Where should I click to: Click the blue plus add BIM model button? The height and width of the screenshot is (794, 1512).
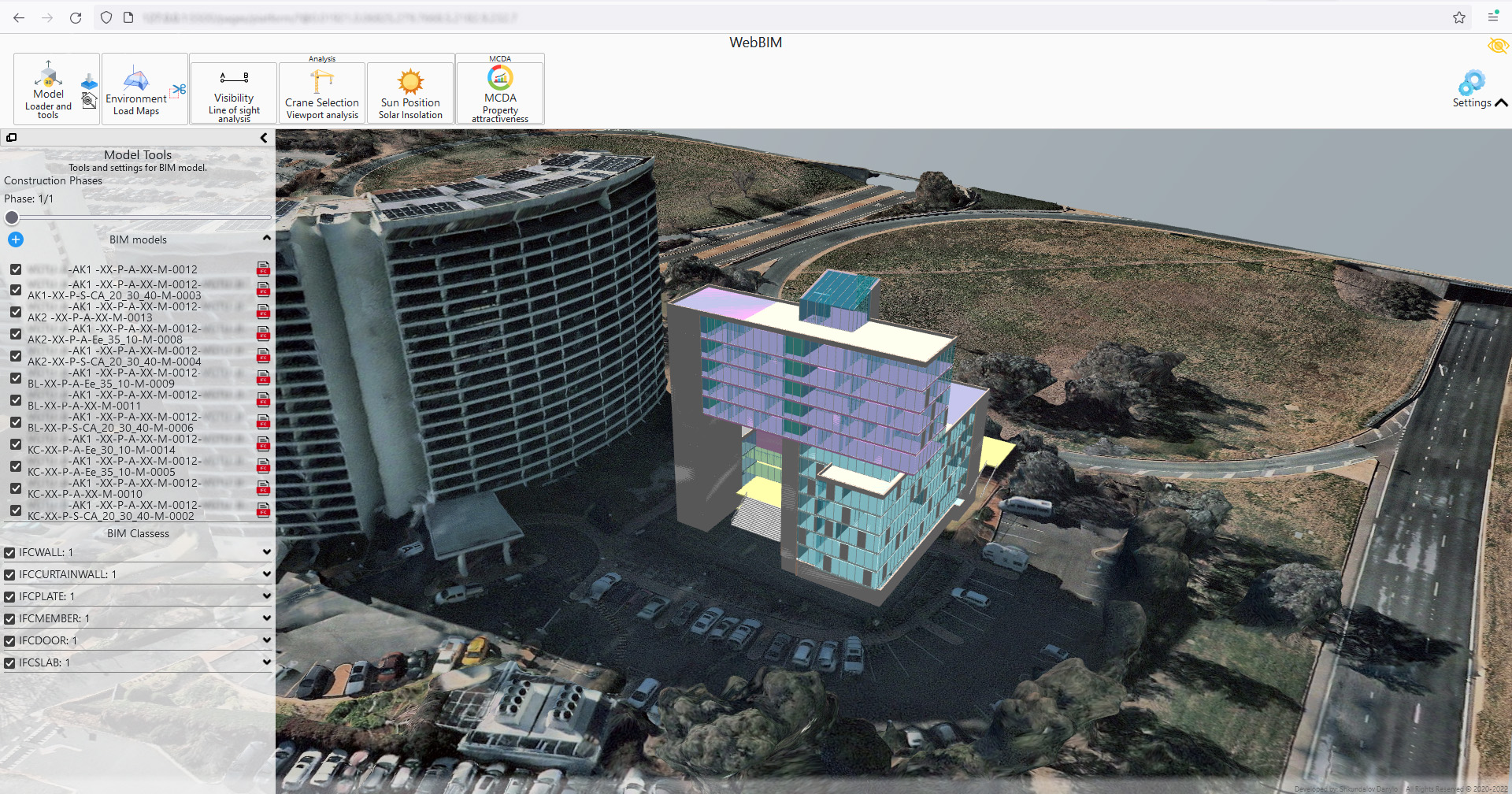click(x=16, y=239)
